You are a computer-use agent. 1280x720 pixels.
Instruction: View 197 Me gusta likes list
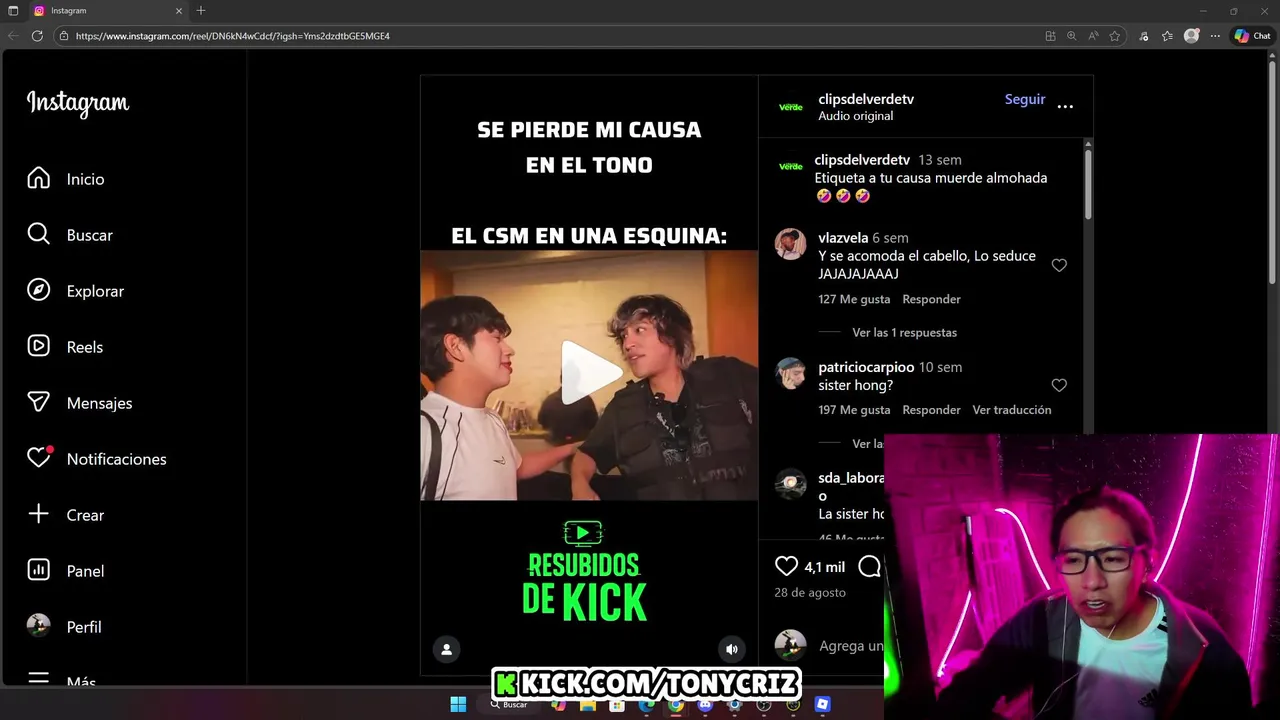pos(854,410)
